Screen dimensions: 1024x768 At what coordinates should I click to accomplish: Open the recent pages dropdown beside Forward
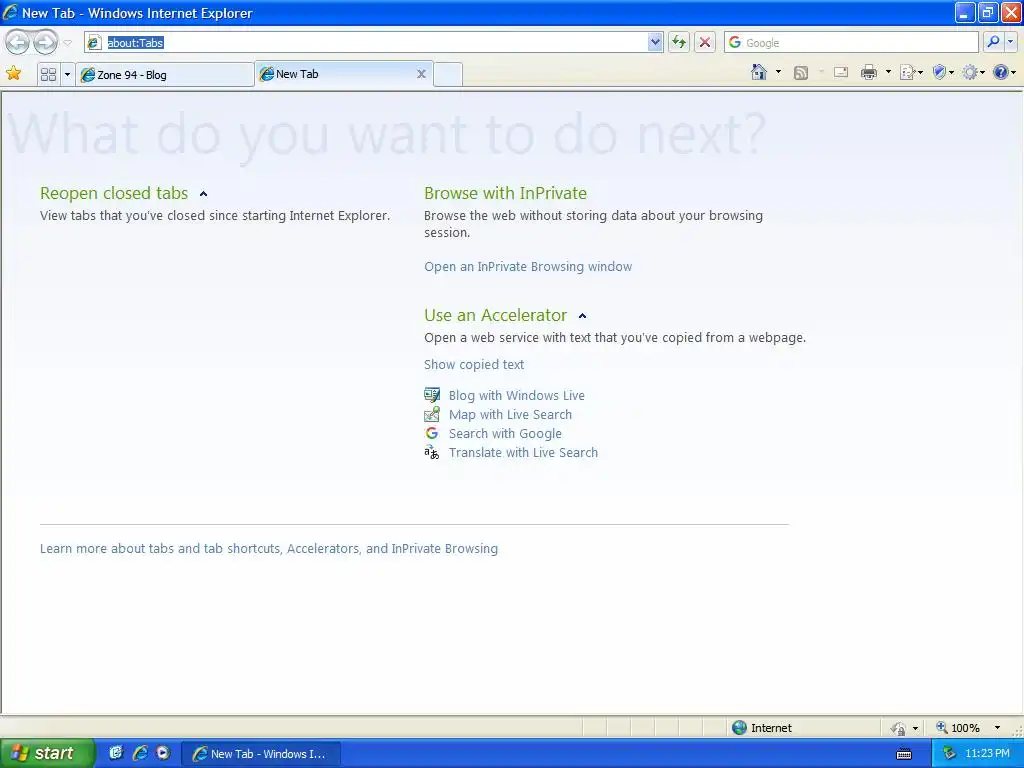pos(67,43)
